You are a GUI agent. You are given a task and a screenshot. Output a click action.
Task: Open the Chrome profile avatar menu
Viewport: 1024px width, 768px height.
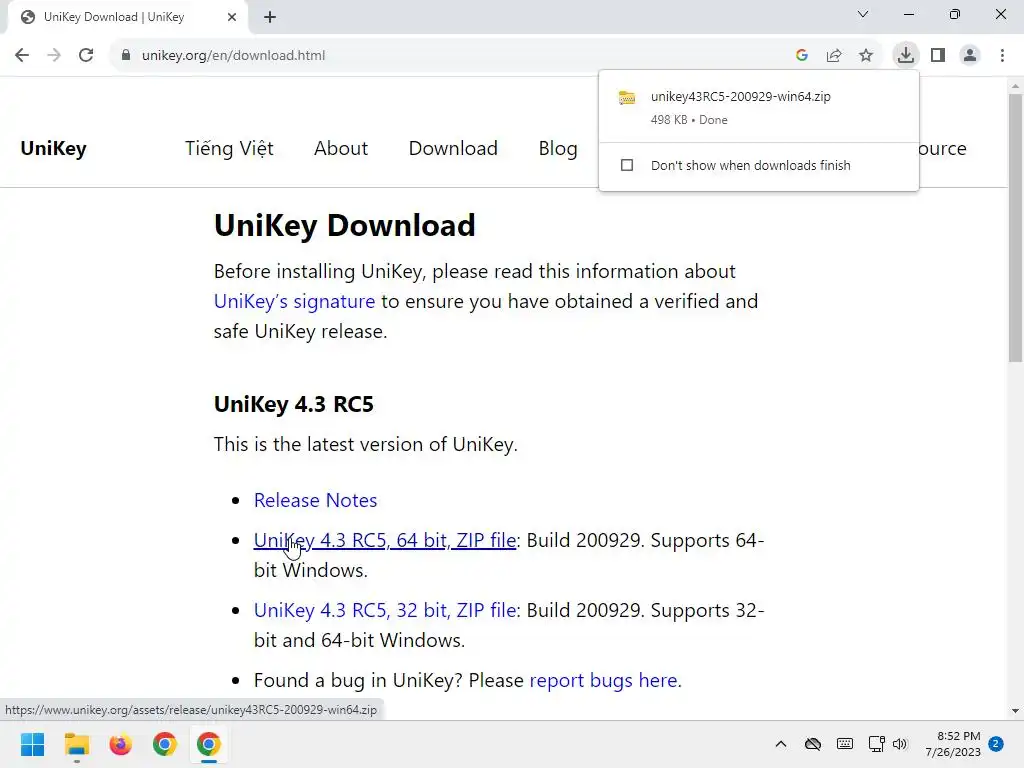pos(970,56)
